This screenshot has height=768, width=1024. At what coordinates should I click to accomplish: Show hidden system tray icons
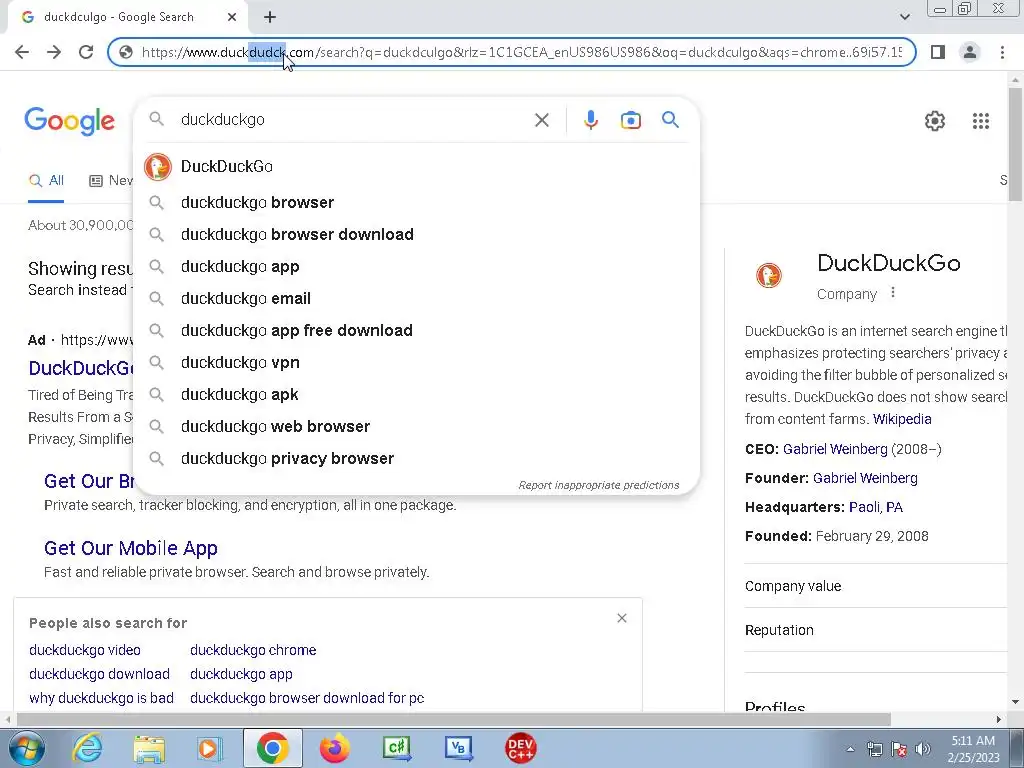click(x=850, y=749)
